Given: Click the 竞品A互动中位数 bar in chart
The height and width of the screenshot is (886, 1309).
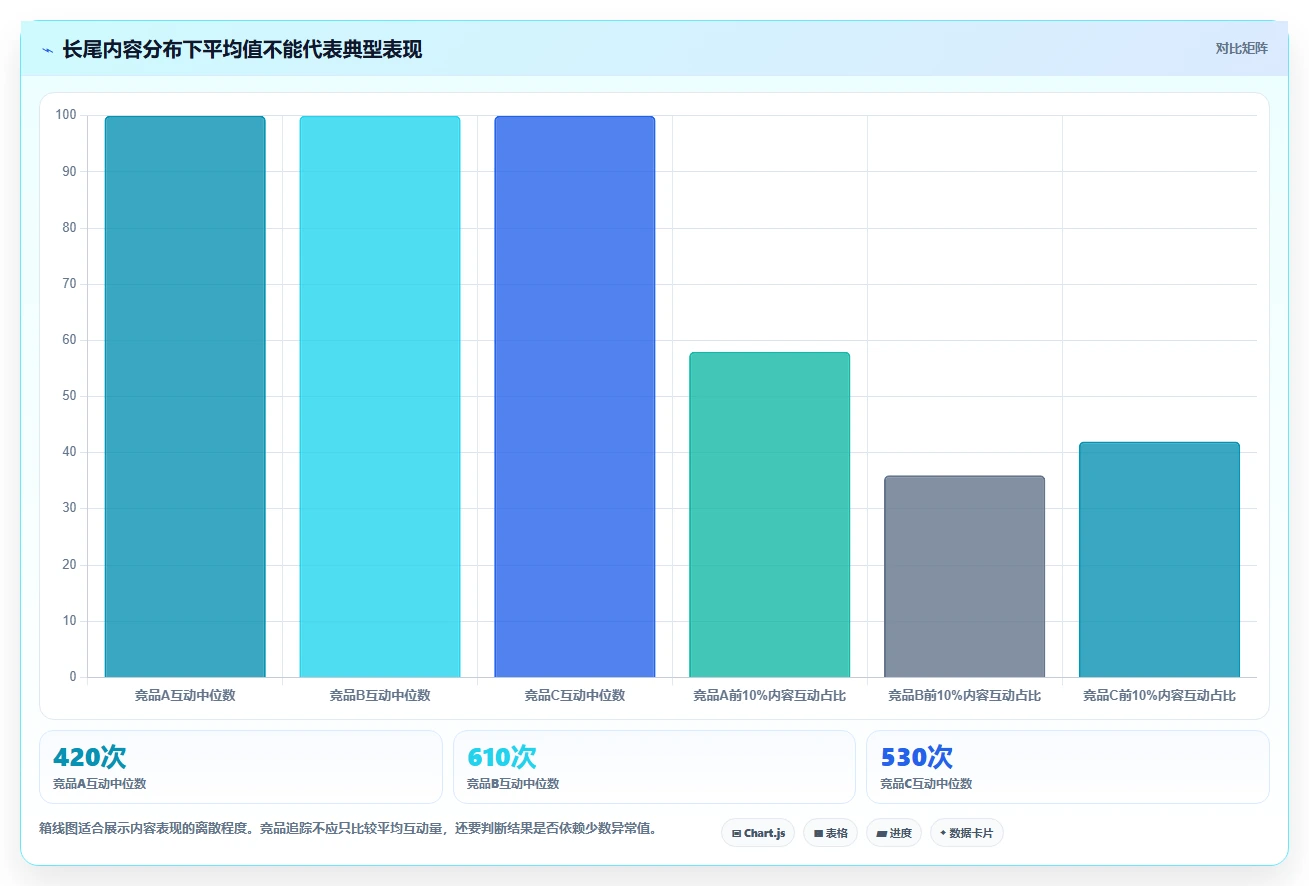Looking at the screenshot, I should pos(185,397).
